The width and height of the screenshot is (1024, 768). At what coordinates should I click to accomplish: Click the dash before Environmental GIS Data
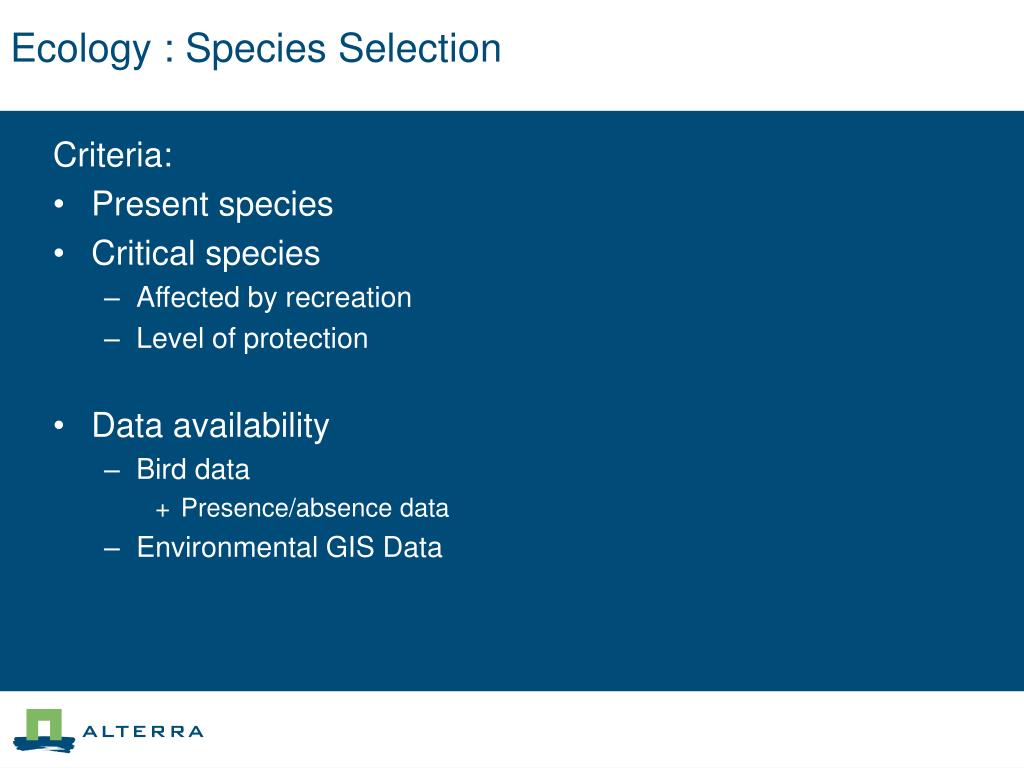pos(112,549)
